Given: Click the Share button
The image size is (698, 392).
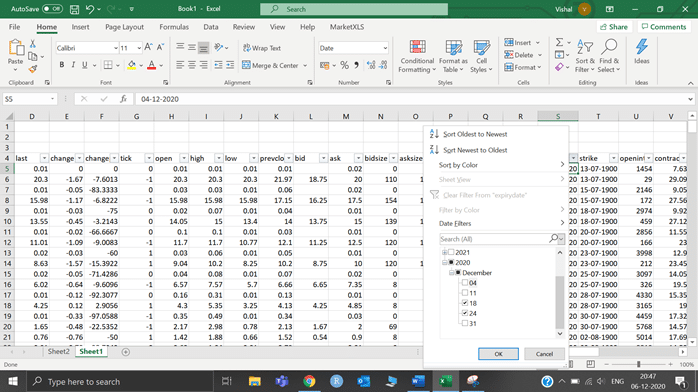Looking at the screenshot, I should click(x=614, y=27).
